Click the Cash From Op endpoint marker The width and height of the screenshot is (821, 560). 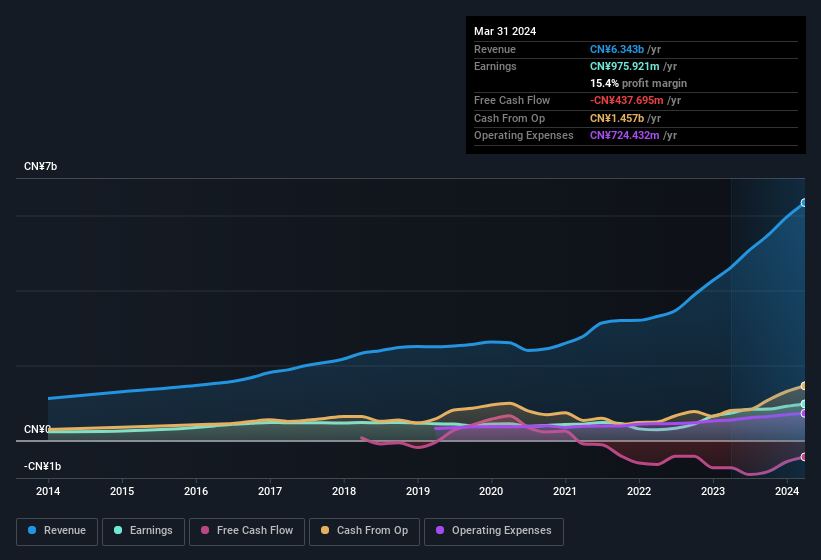click(x=804, y=386)
